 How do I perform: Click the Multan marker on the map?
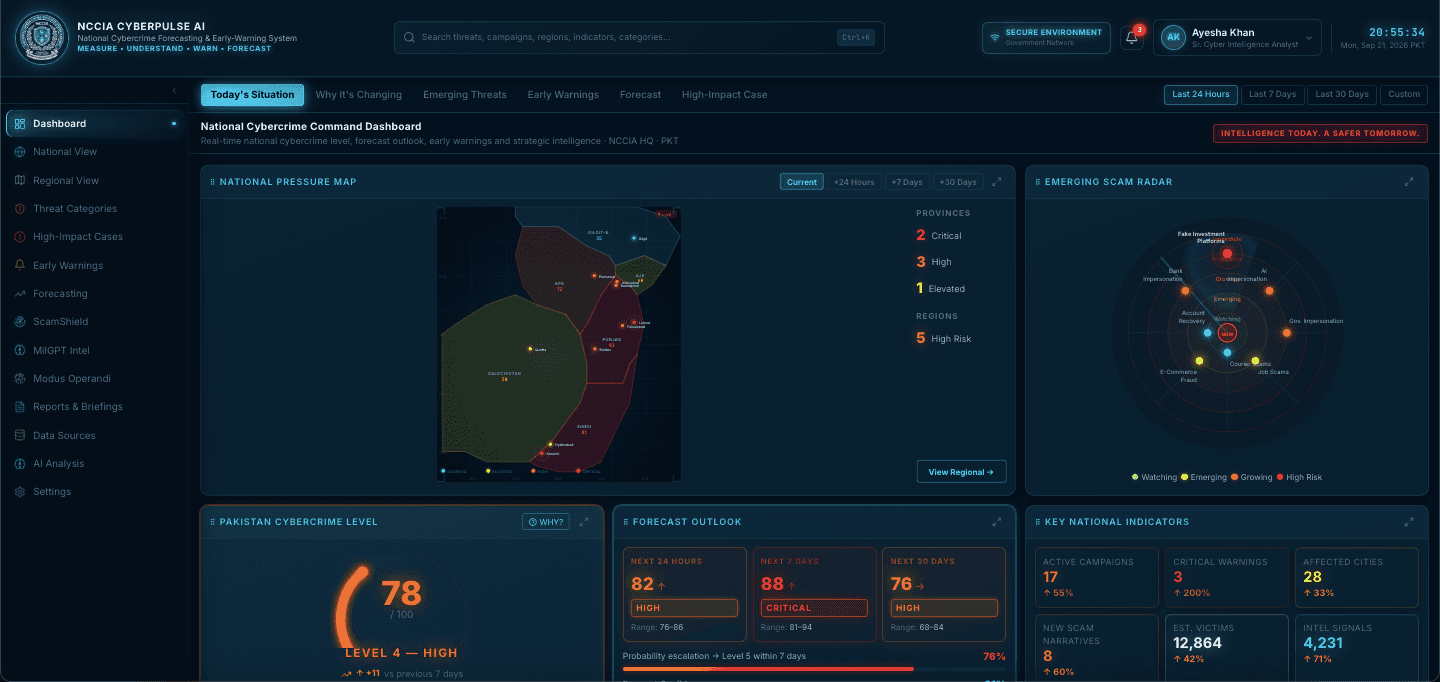pyautogui.click(x=594, y=349)
